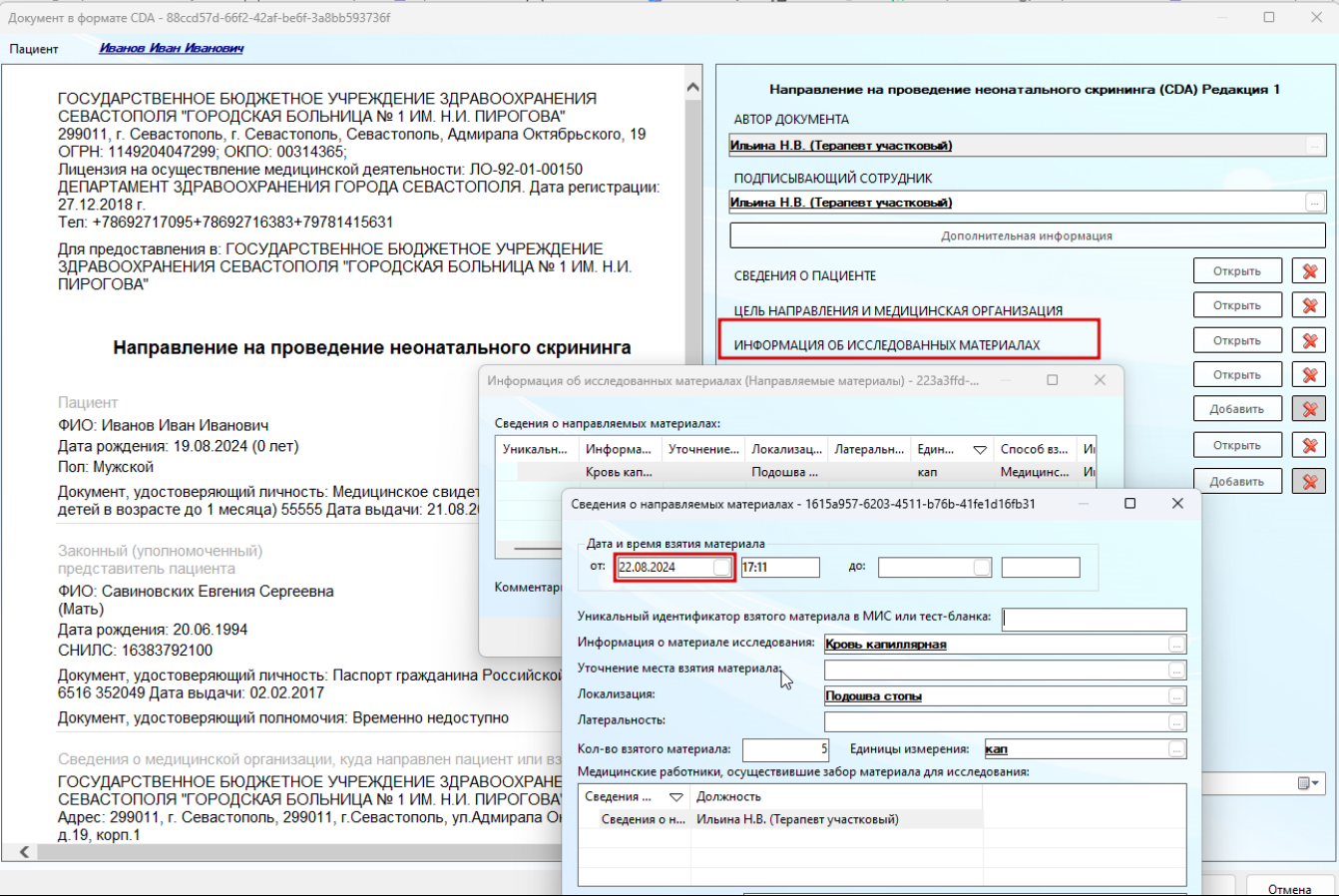Maximize the Информация об исследованных материалах window
Viewport: 1339px width, 896px height.
click(1052, 380)
